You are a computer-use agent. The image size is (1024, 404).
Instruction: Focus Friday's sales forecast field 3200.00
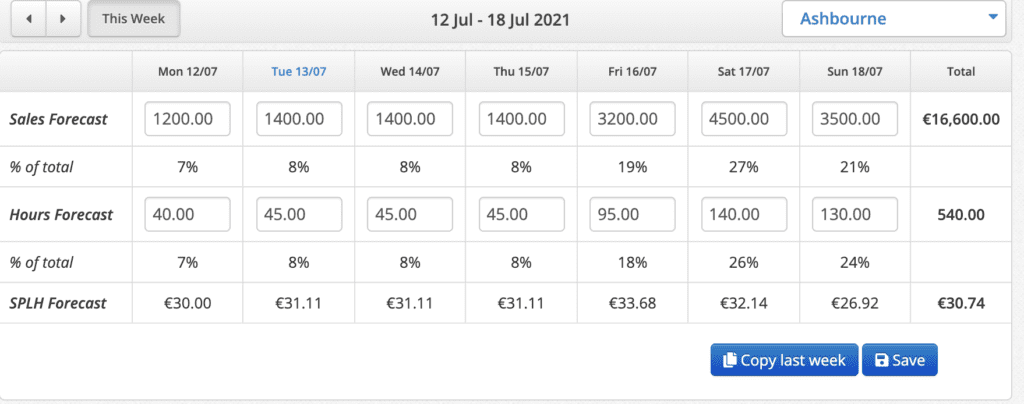tap(632, 119)
